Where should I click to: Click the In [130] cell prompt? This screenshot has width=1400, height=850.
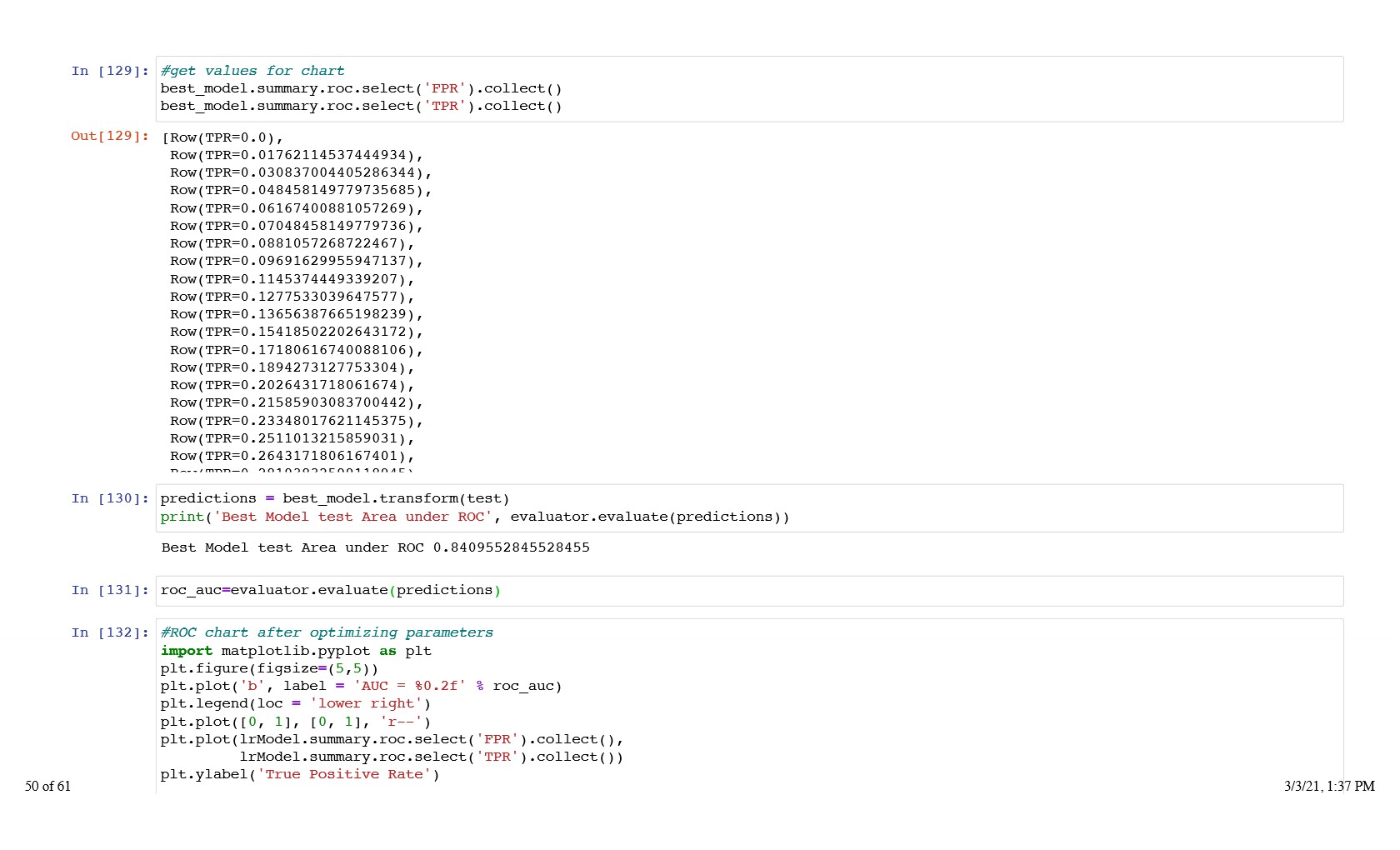pyautogui.click(x=110, y=498)
